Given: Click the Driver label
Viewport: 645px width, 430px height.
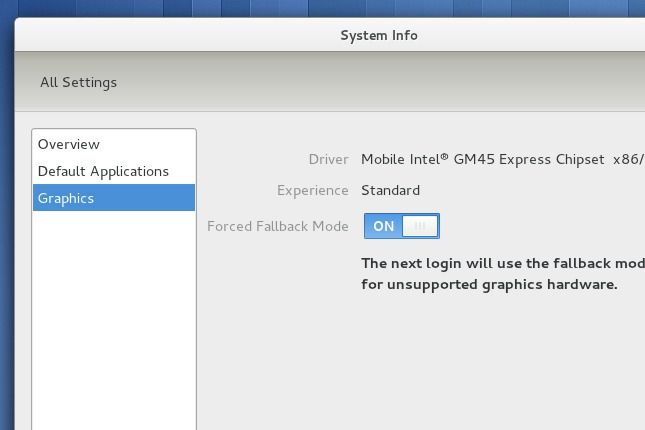Looking at the screenshot, I should 328,159.
